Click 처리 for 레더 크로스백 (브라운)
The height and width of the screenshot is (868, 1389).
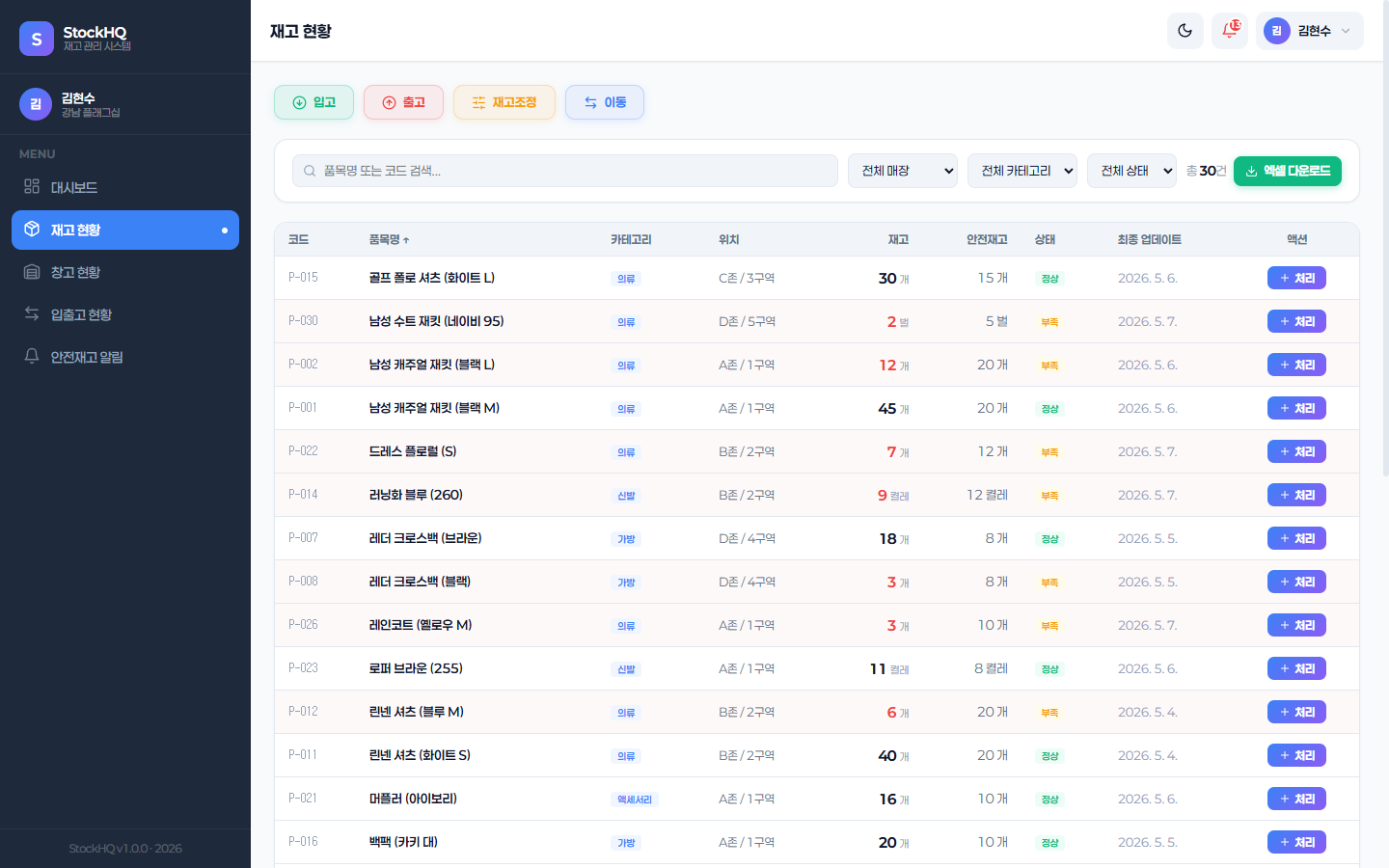[x=1296, y=538]
